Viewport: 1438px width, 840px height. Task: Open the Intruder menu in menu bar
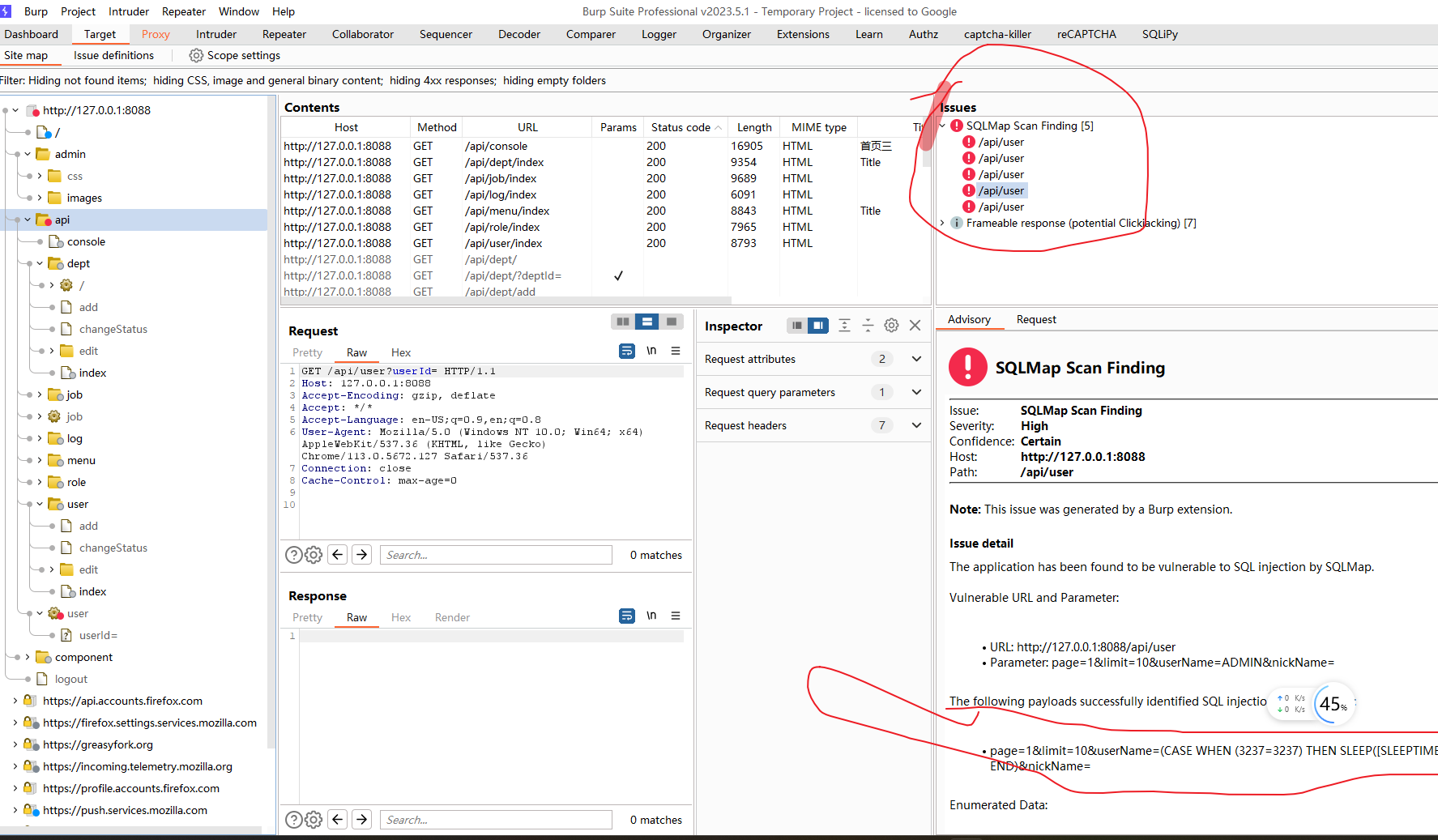click(129, 11)
